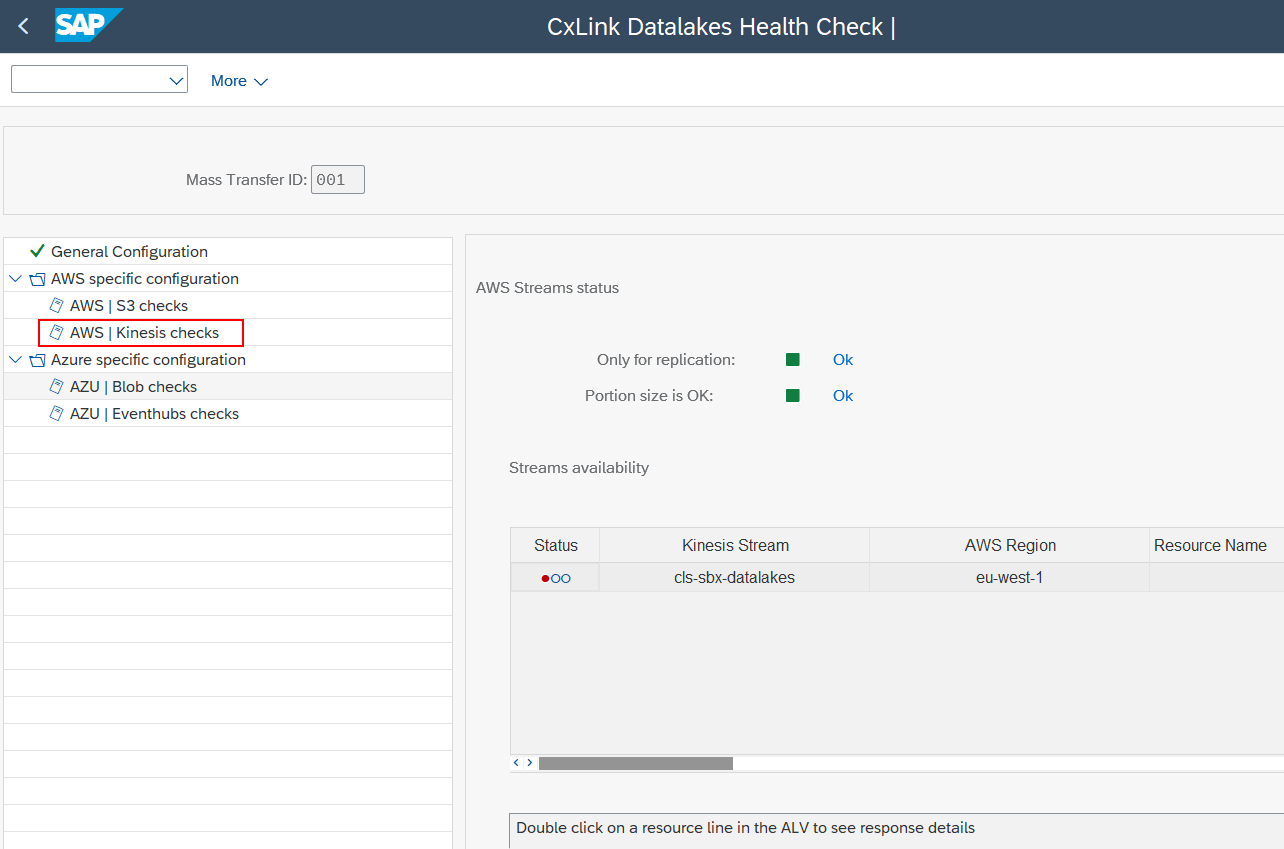Image resolution: width=1284 pixels, height=849 pixels.
Task: Click the AWS specific configuration folder icon
Action: coord(37,279)
